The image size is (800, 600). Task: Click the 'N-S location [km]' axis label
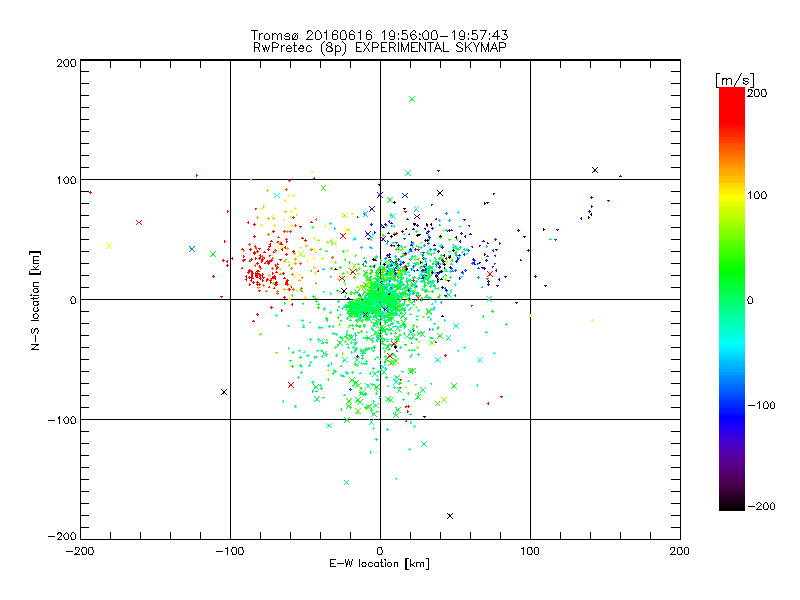(35, 301)
